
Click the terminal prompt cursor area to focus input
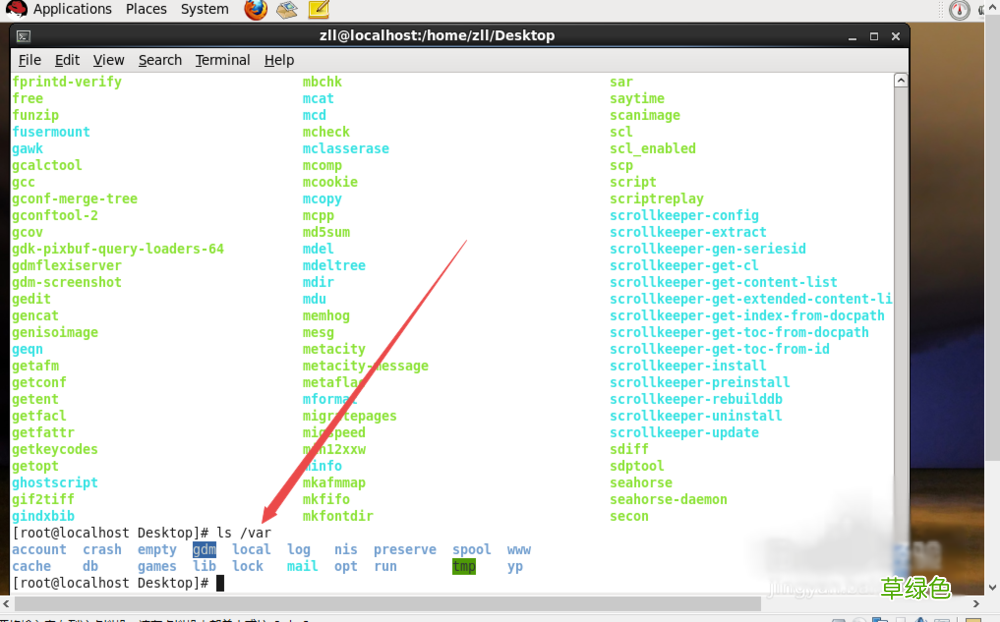click(x=219, y=582)
